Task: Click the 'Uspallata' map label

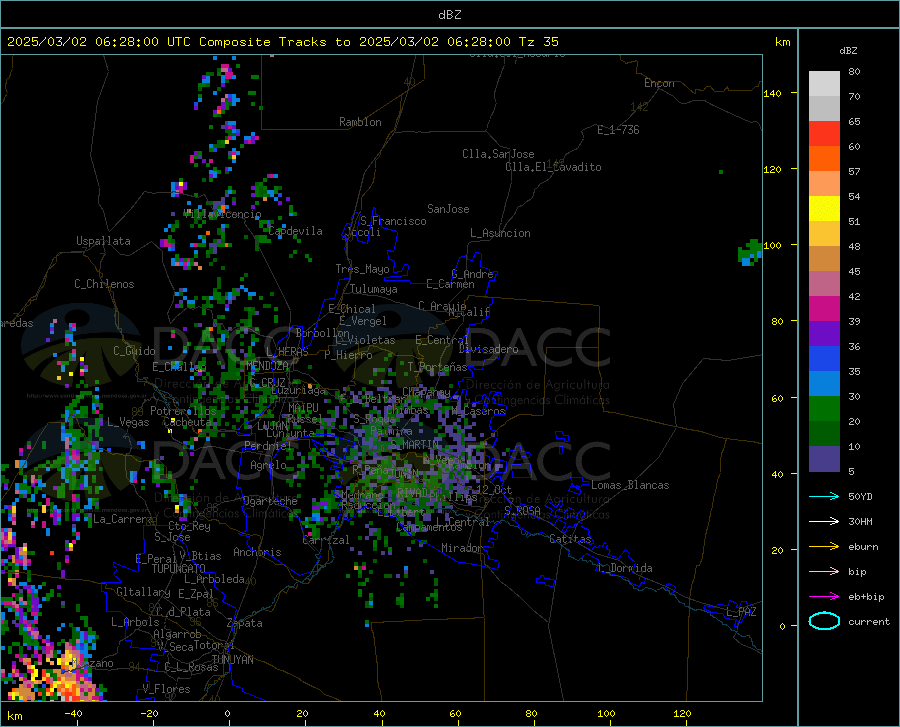Action: [x=103, y=241]
